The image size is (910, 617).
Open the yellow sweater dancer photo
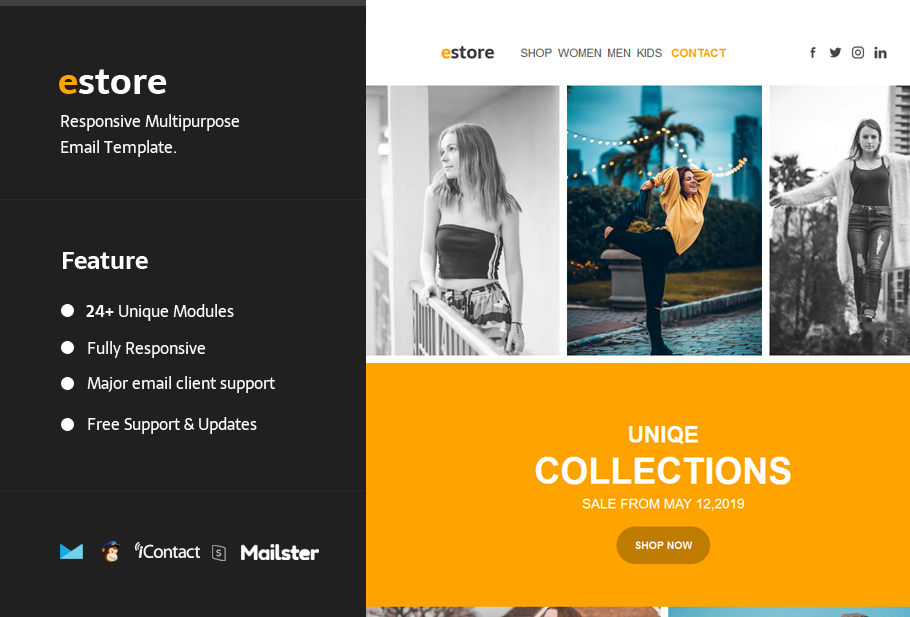665,220
